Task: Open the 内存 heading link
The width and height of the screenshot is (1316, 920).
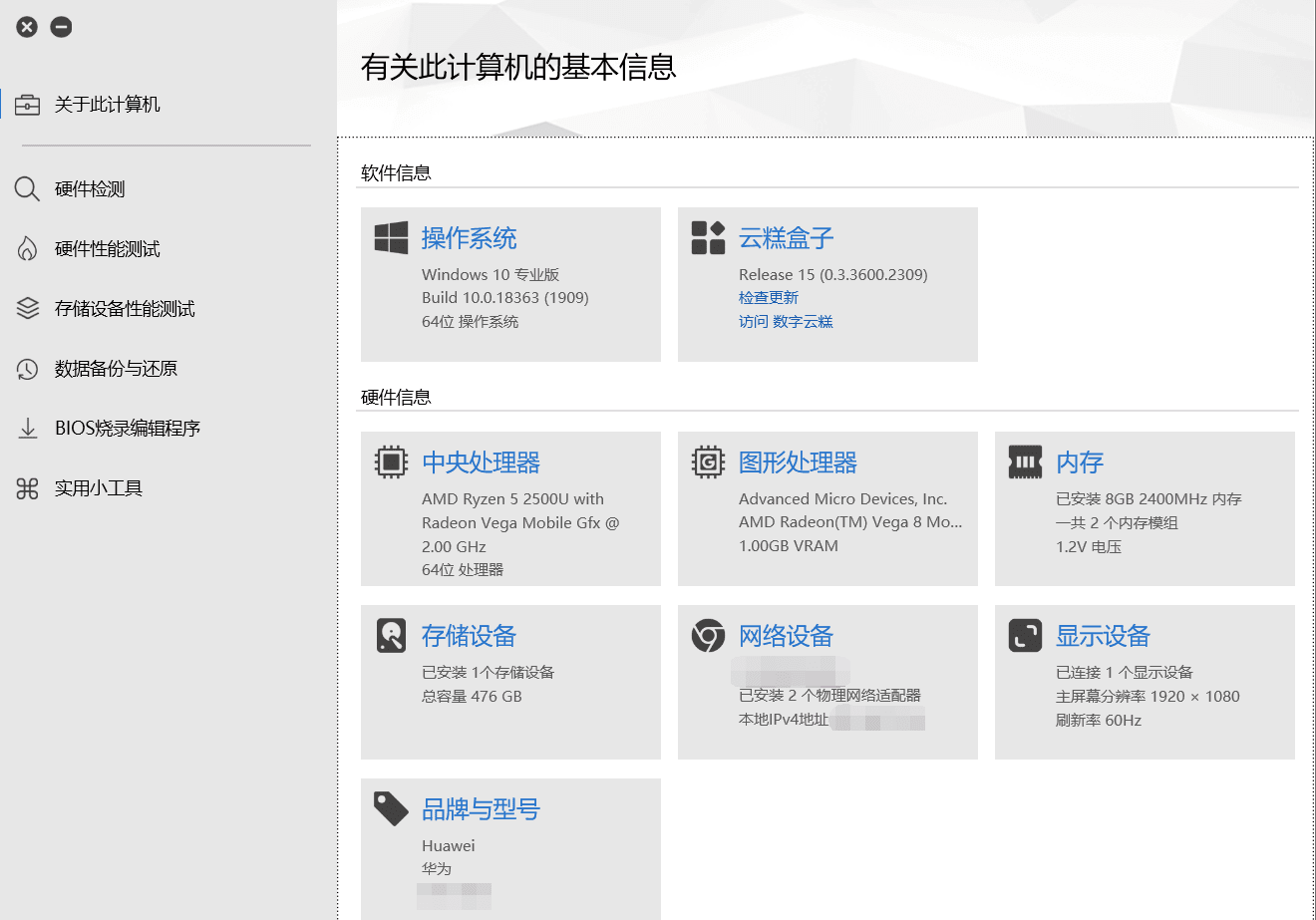Action: click(x=1080, y=462)
